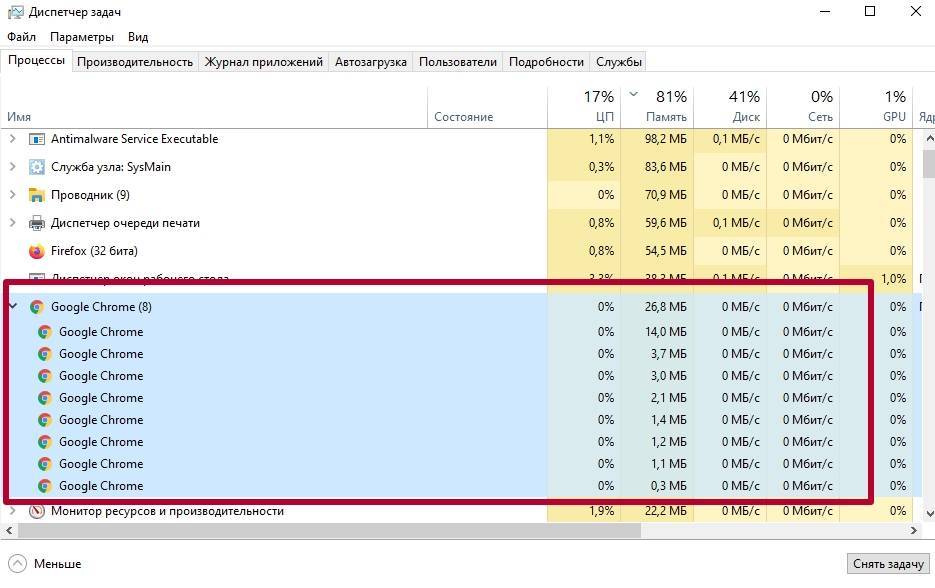Click the Antimalware Service Executable icon
This screenshot has width=935, height=588.
37,139
